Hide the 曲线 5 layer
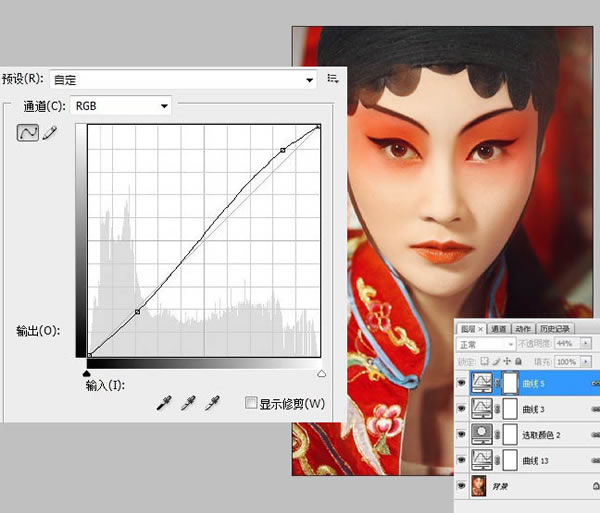This screenshot has height=513, width=600. (462, 383)
